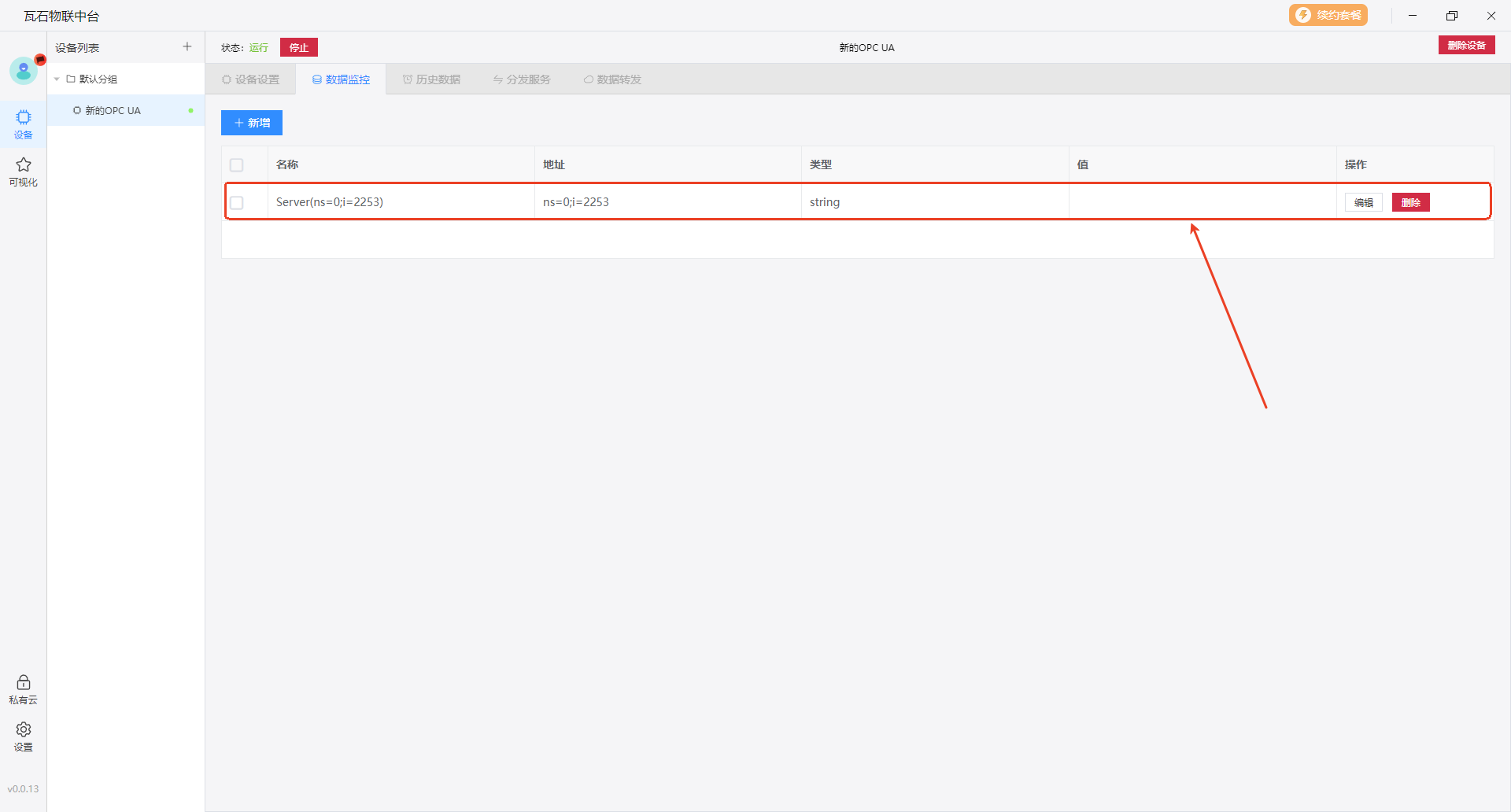This screenshot has height=812, width=1511.
Task: Toggle the select-all header checkbox
Action: 237,165
